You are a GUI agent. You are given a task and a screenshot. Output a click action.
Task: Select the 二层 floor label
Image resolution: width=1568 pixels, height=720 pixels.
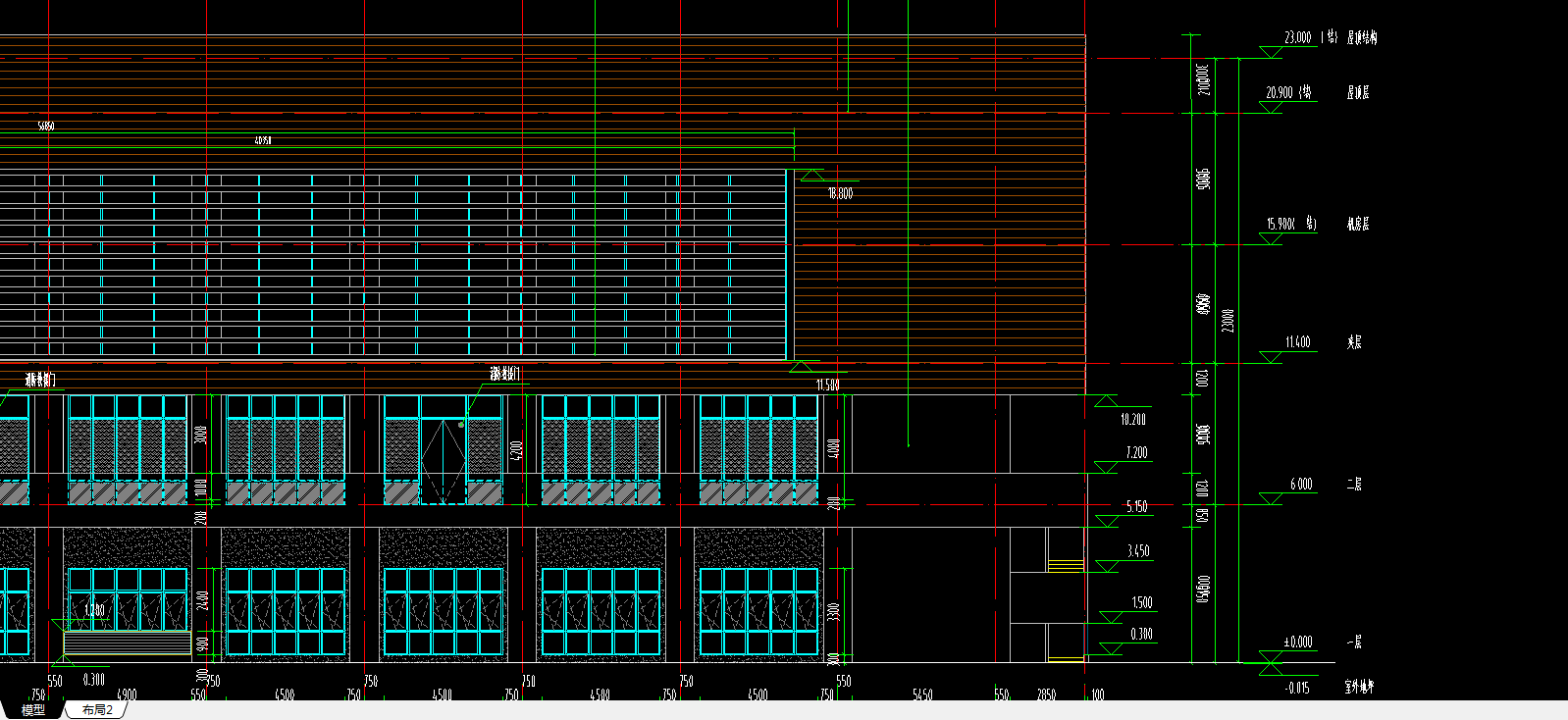[x=1354, y=484]
